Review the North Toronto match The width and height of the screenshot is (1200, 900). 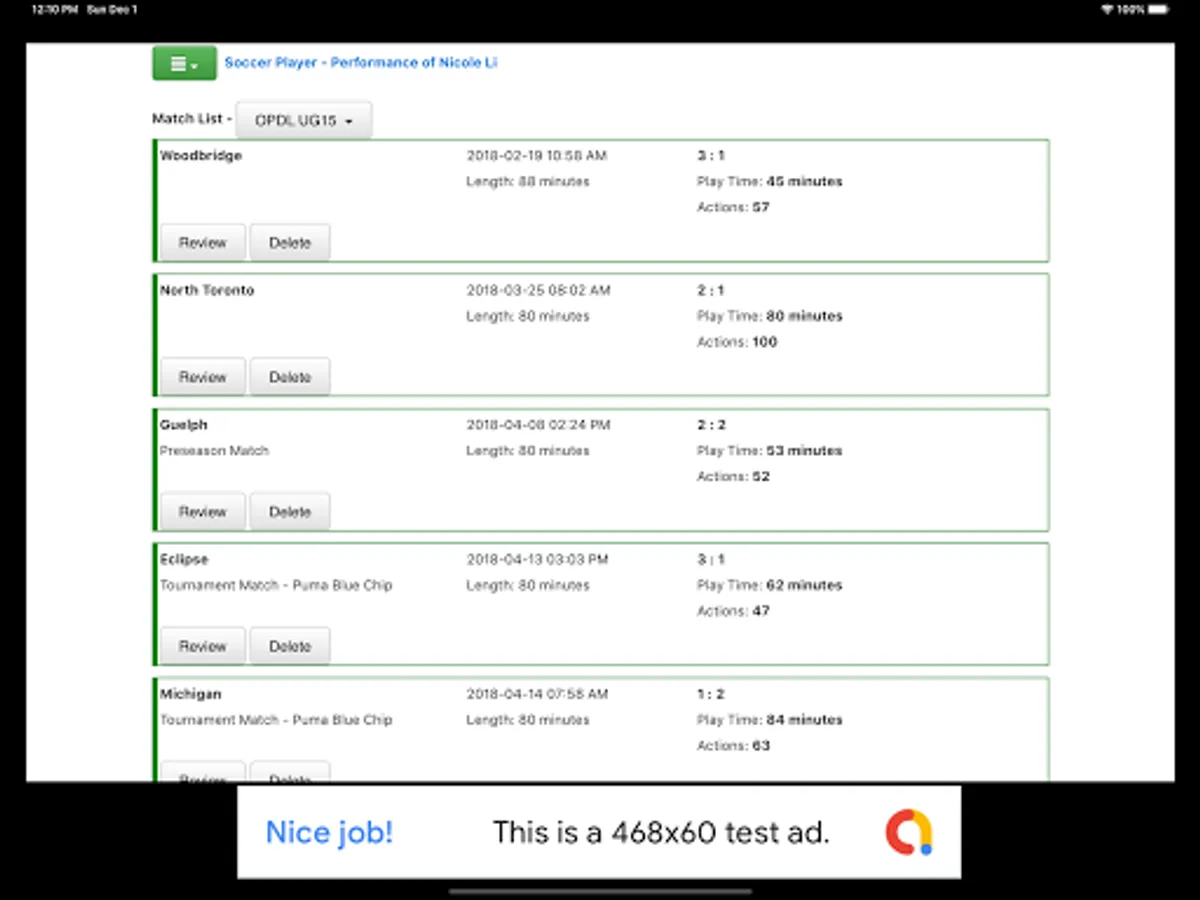point(202,376)
